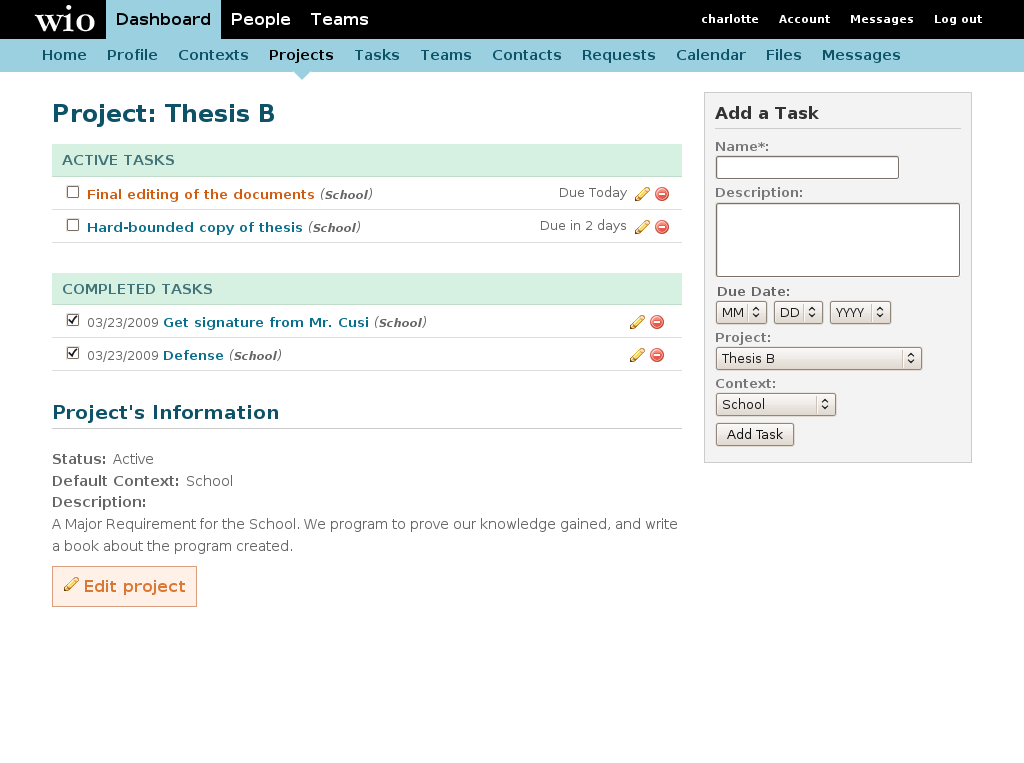
Task: Click the 'Status: Active' line
Action: point(103,459)
